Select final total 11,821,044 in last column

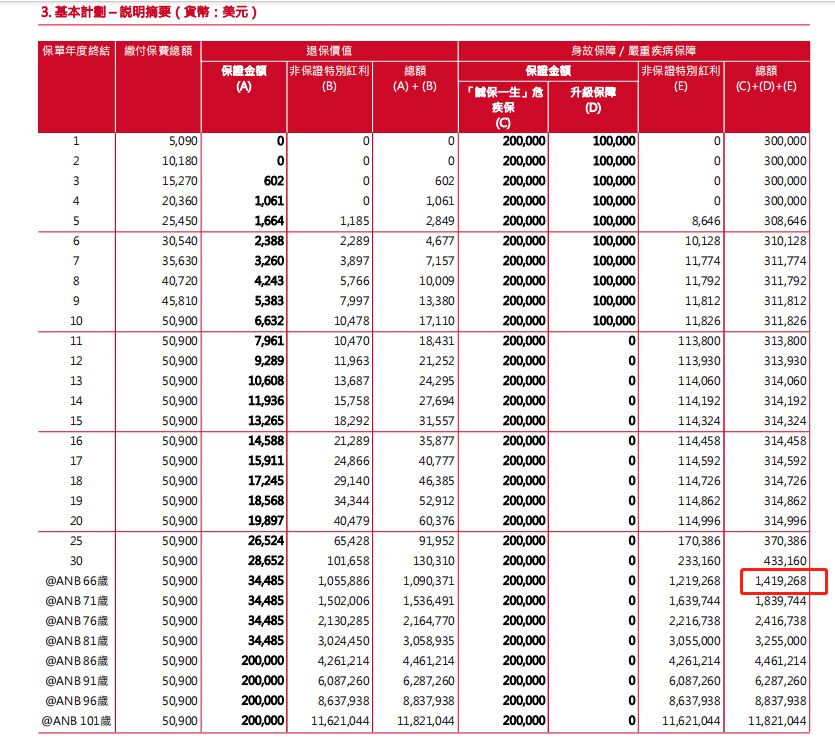(777, 720)
